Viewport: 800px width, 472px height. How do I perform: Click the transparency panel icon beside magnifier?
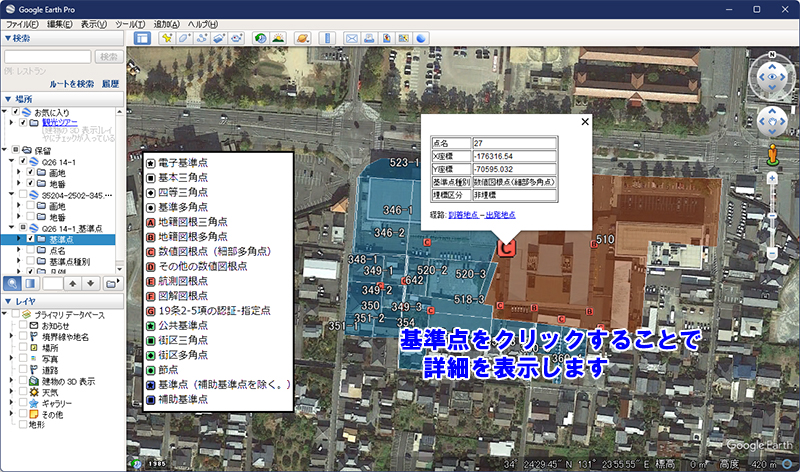[30, 284]
